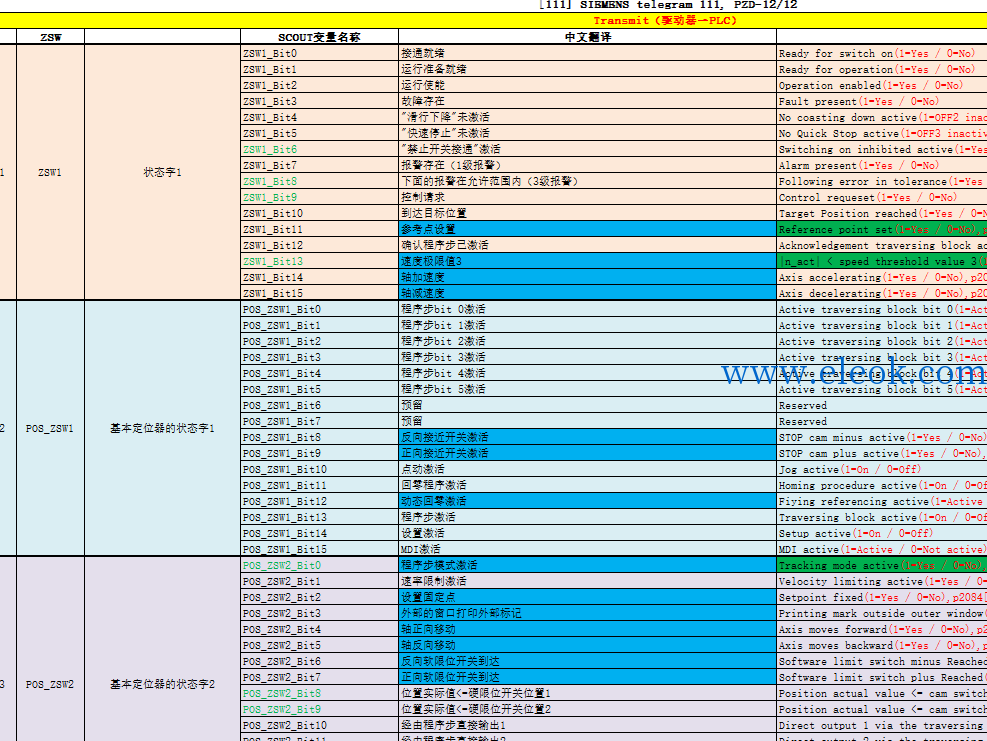Select the '基本定位器的状态字1' merged cell
The image size is (987, 741).
(162, 428)
